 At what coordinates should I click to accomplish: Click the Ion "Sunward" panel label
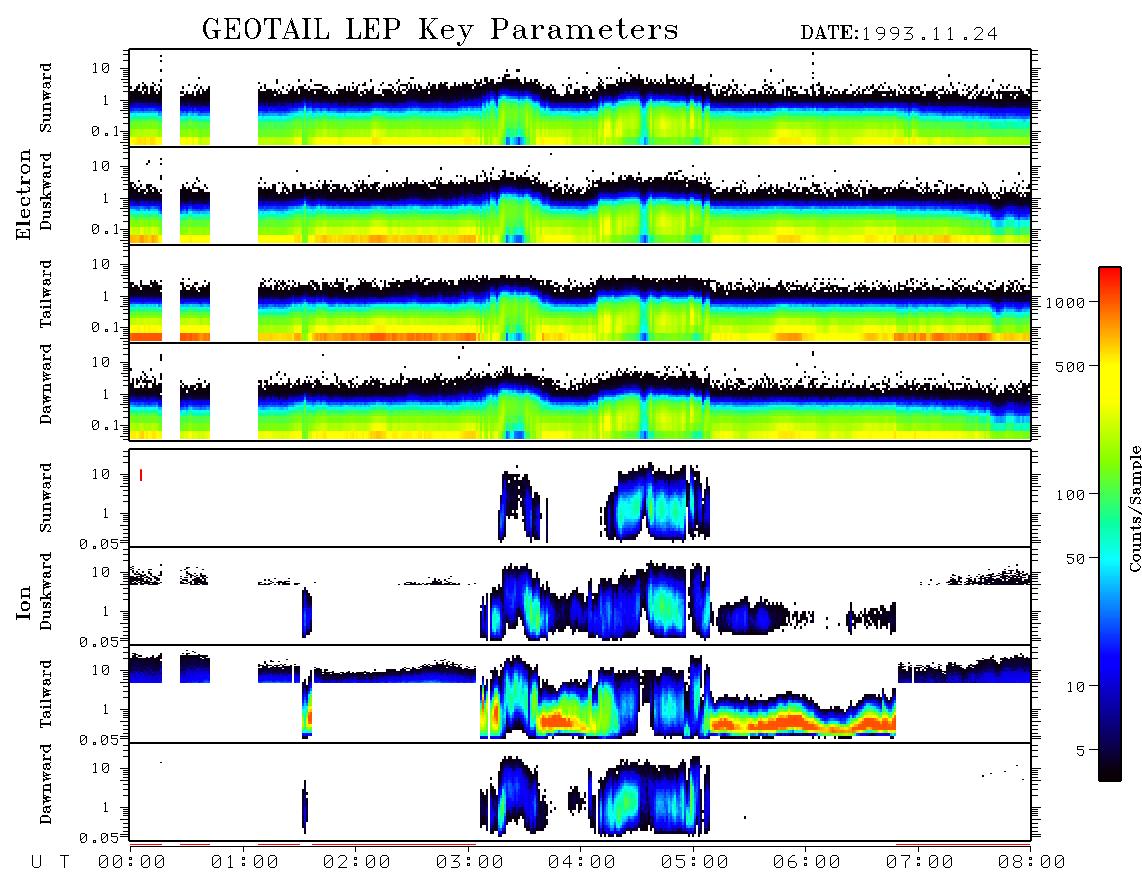[x=46, y=497]
